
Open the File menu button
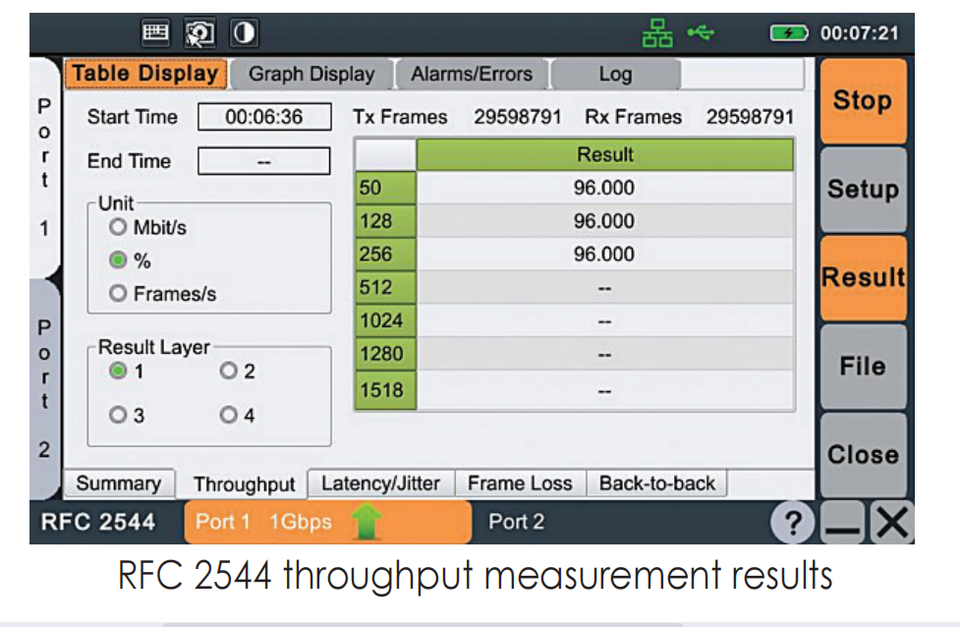[x=863, y=366]
